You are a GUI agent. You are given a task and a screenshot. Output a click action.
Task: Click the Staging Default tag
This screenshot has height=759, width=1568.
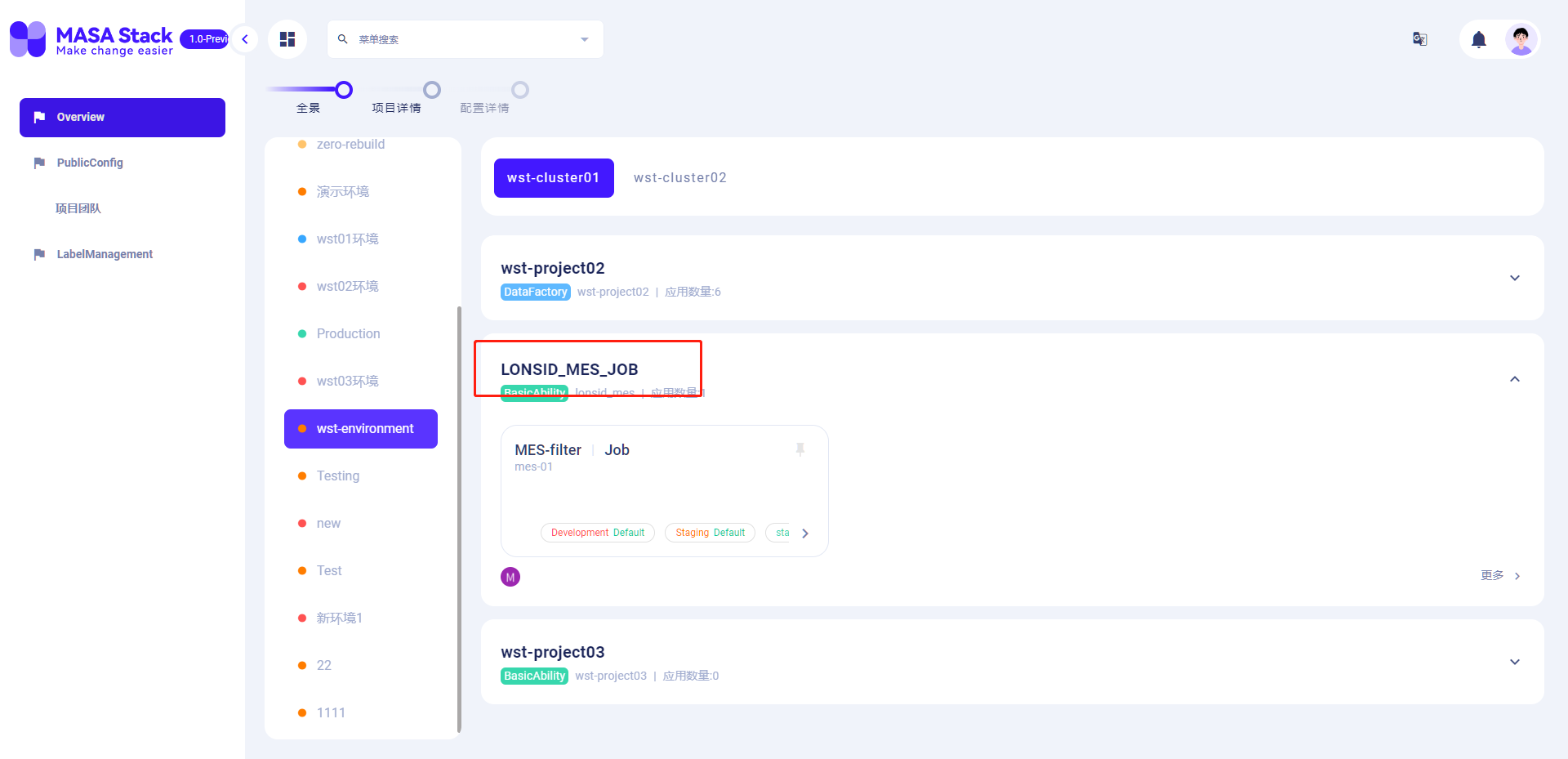coord(710,533)
